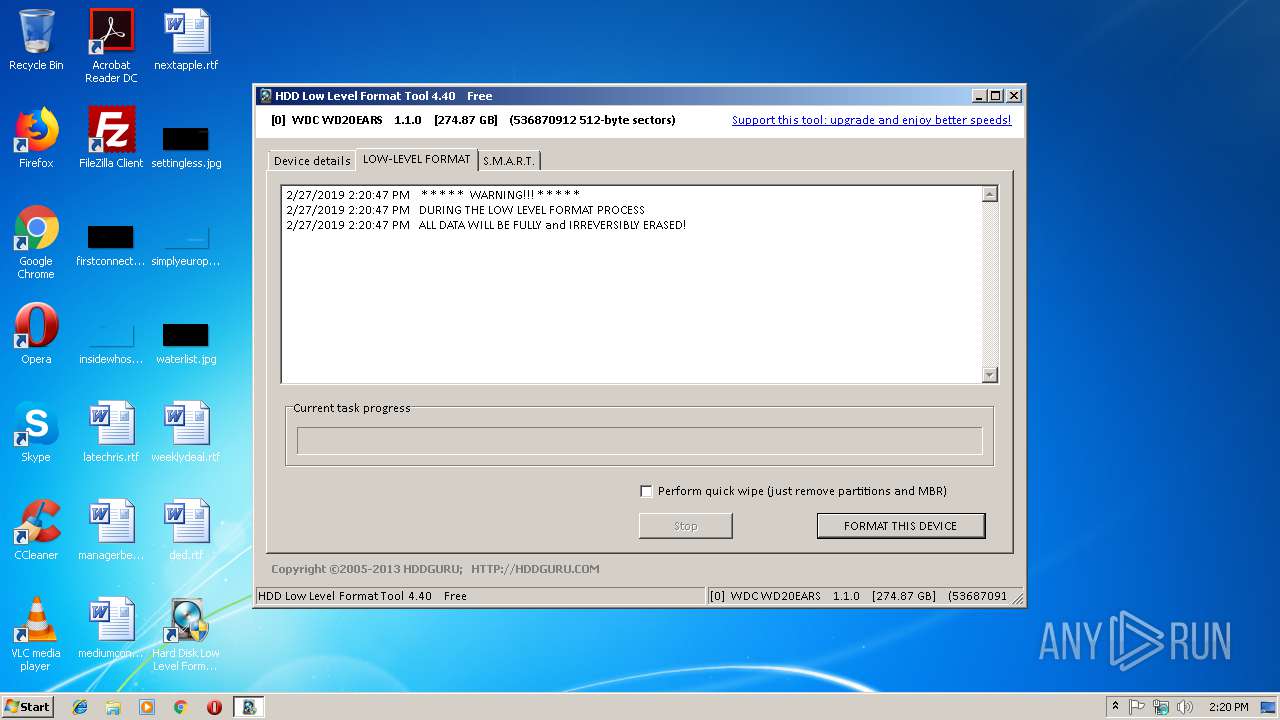Select the insidewhos file icon
This screenshot has height=720, width=1280.
[111, 343]
